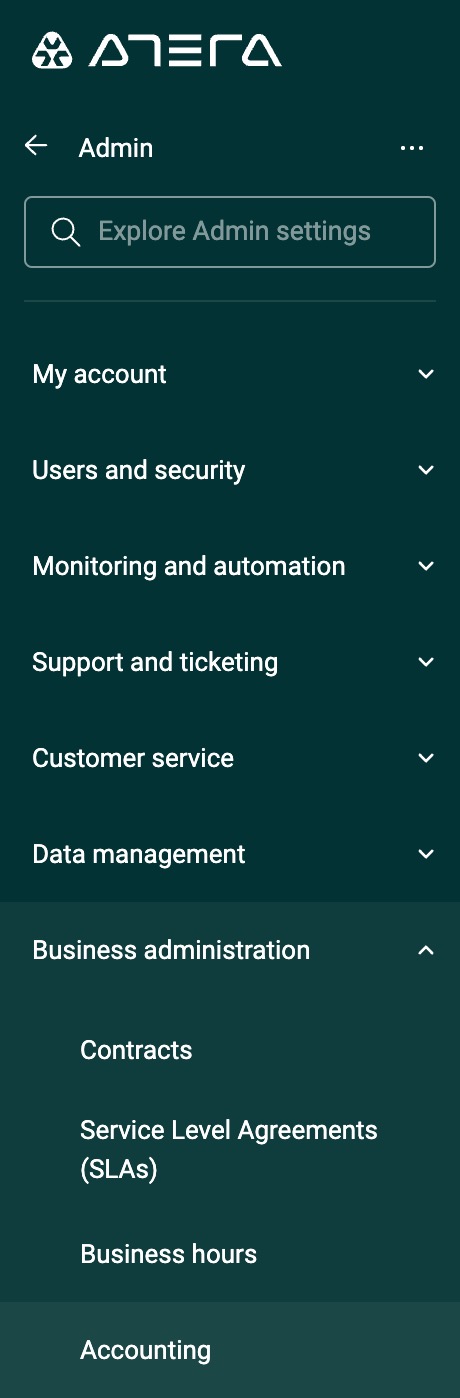Expand the Monitoring and automation chevron

(426, 566)
